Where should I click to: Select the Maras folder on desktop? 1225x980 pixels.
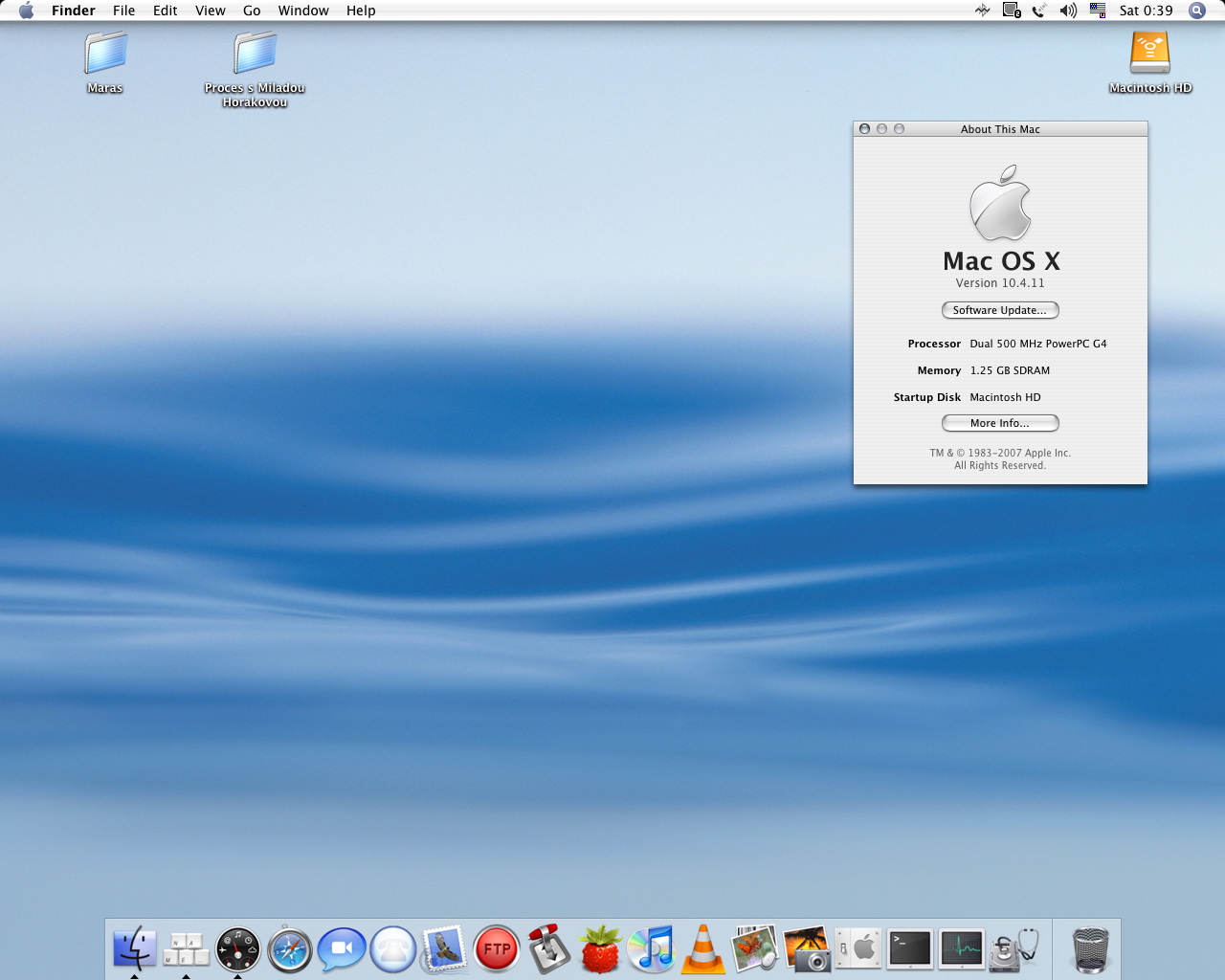pyautogui.click(x=105, y=54)
